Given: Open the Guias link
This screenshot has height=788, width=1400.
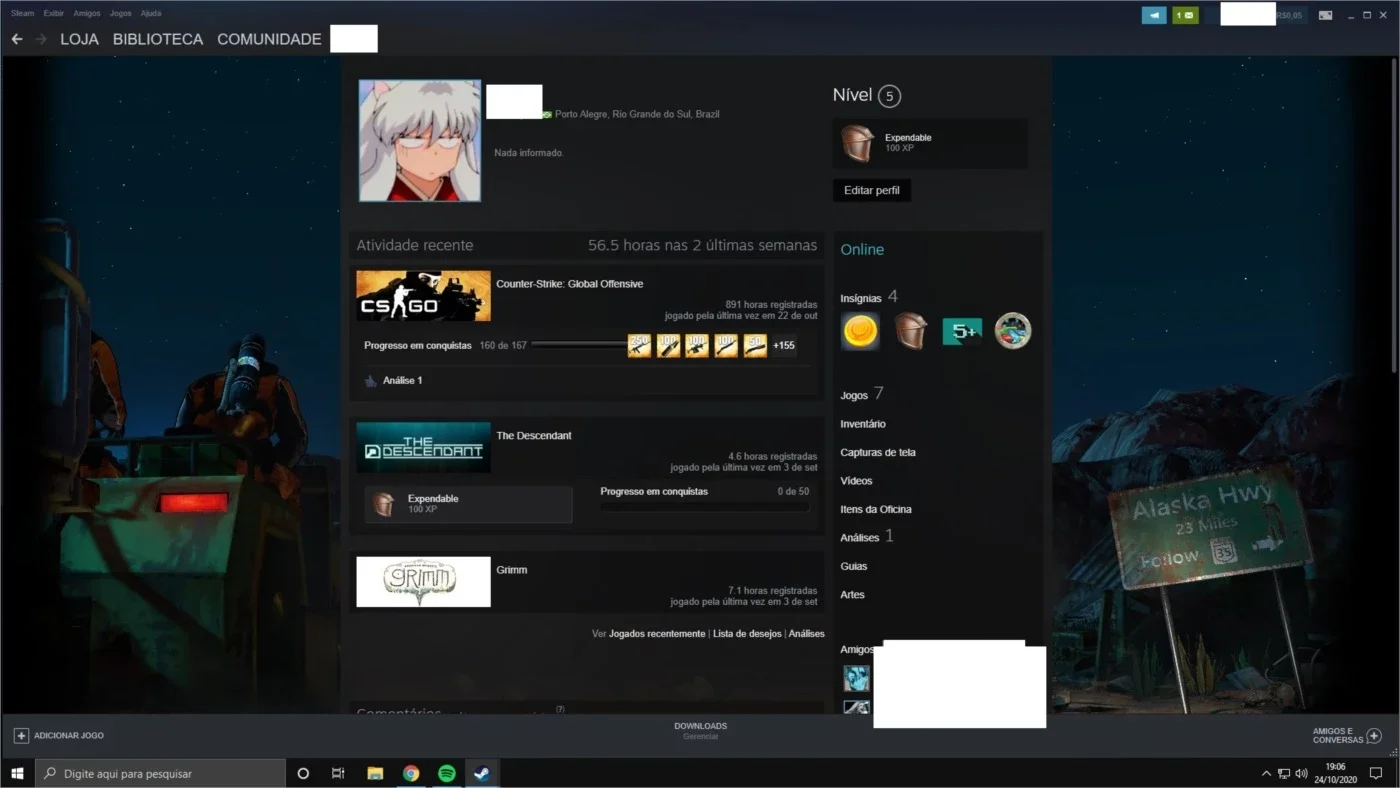Looking at the screenshot, I should pyautogui.click(x=854, y=567).
